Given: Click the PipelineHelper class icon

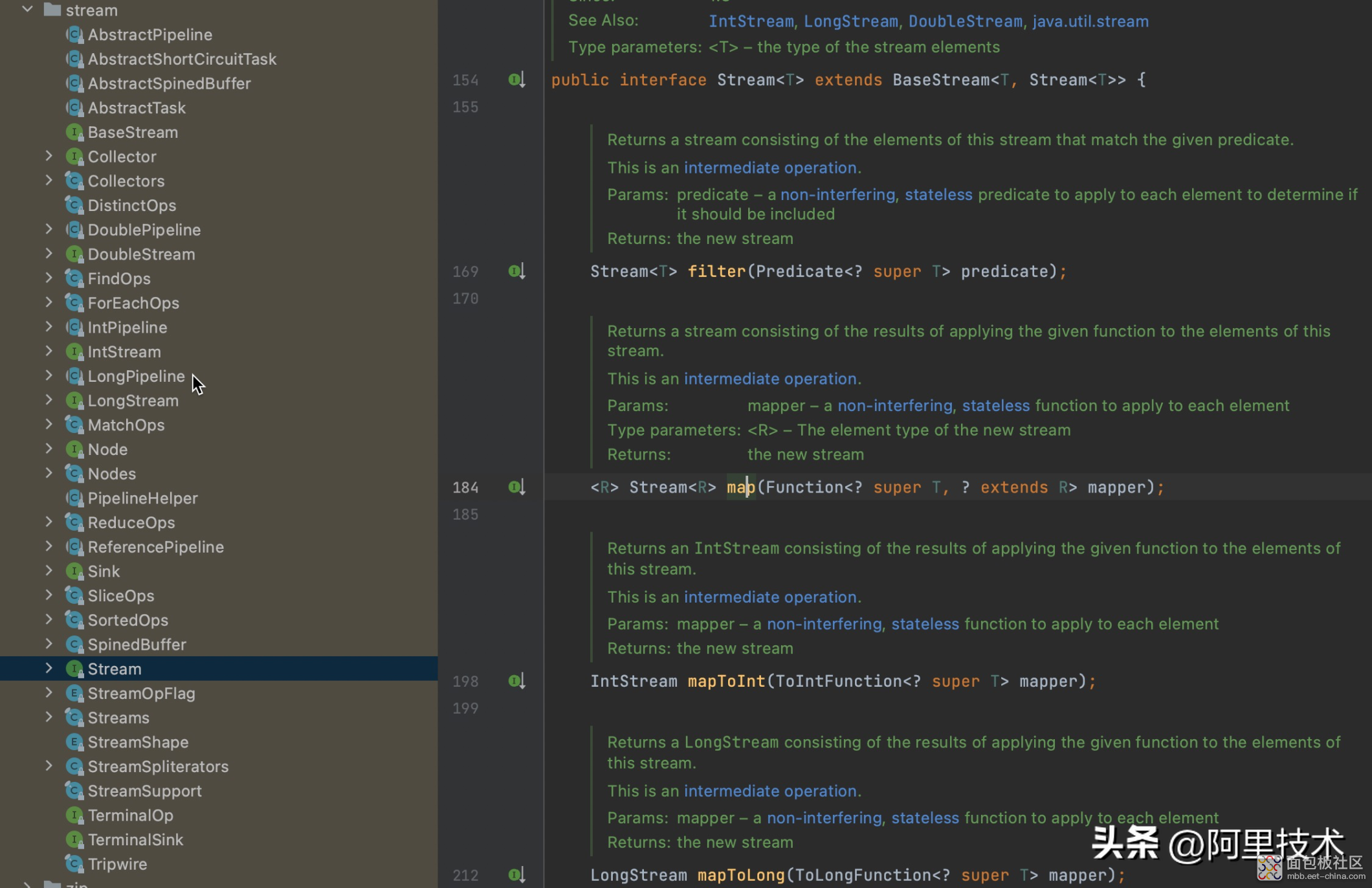Looking at the screenshot, I should (75, 498).
